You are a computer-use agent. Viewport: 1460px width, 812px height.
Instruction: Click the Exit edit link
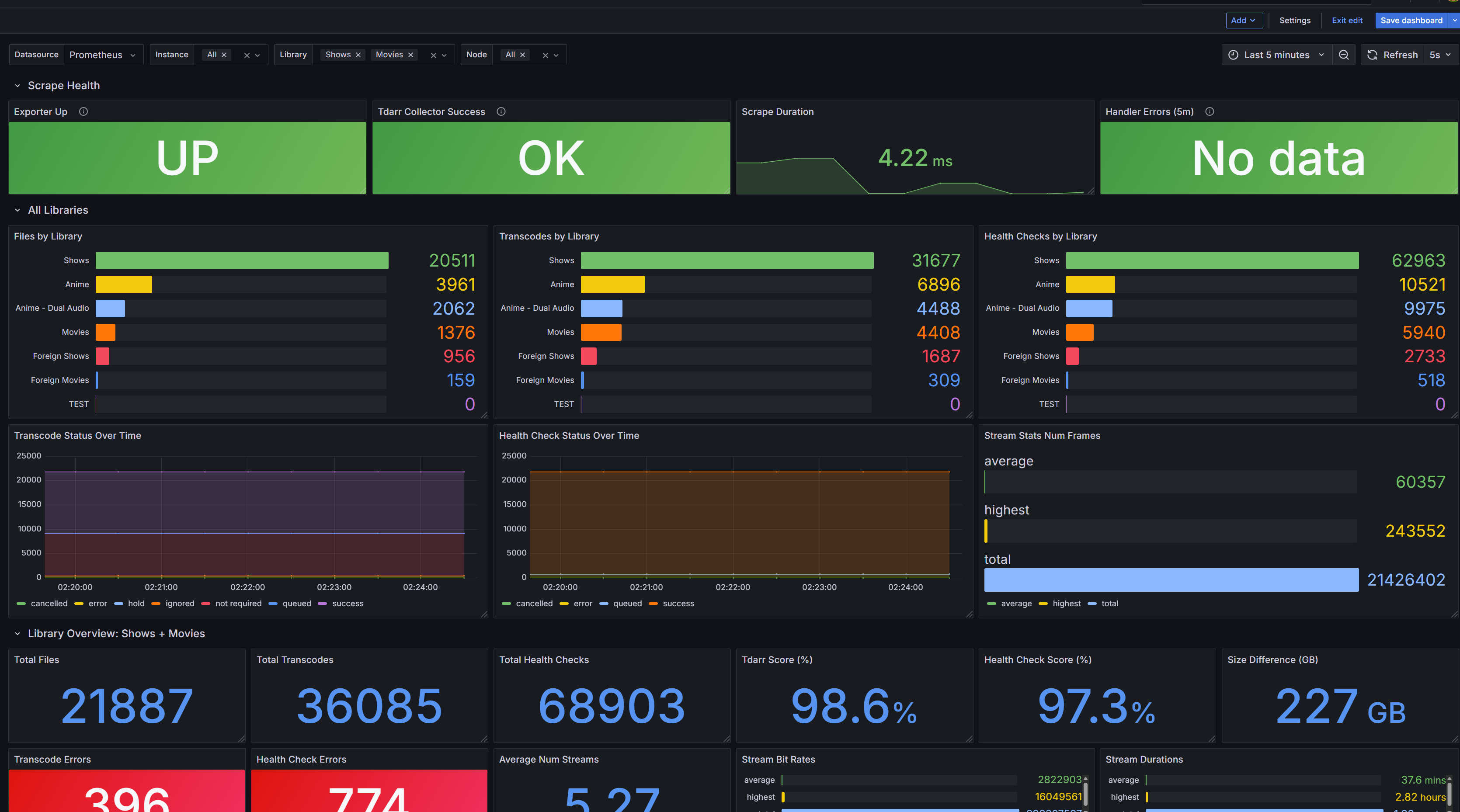[x=1347, y=21]
